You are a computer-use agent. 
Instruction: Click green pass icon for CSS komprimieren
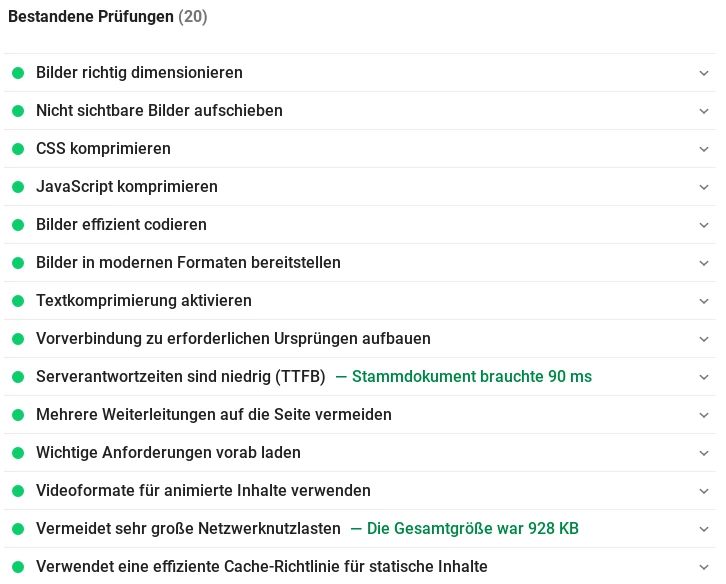click(x=18, y=149)
